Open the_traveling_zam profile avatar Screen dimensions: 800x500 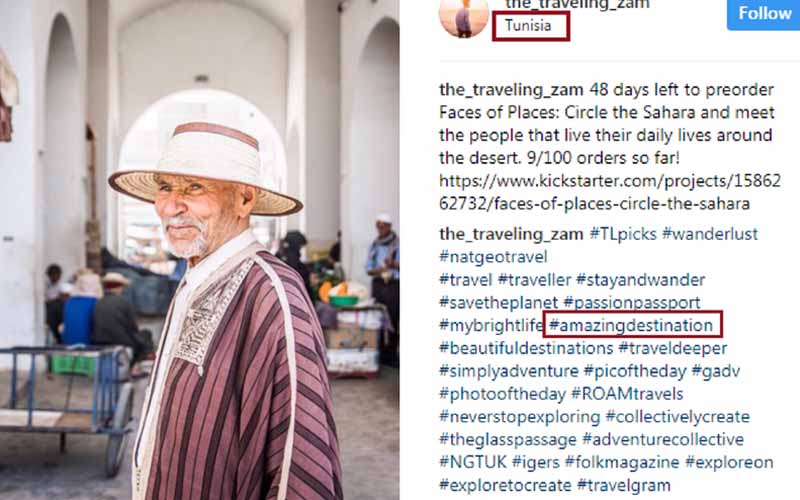point(463,14)
